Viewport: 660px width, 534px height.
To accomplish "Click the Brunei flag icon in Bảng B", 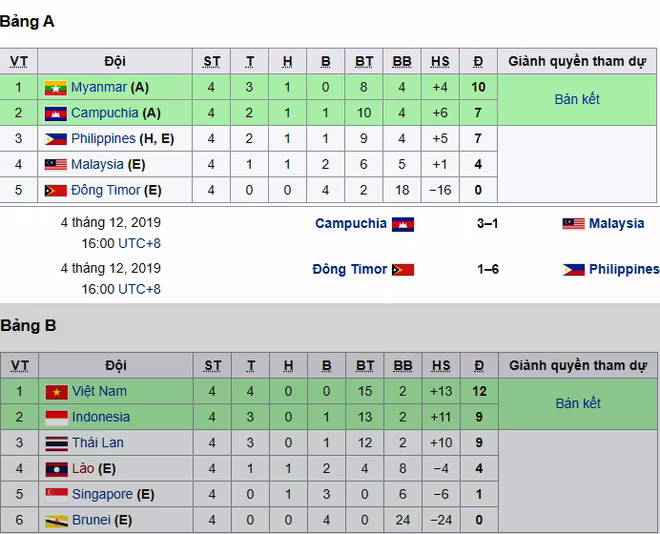I will (x=56, y=521).
